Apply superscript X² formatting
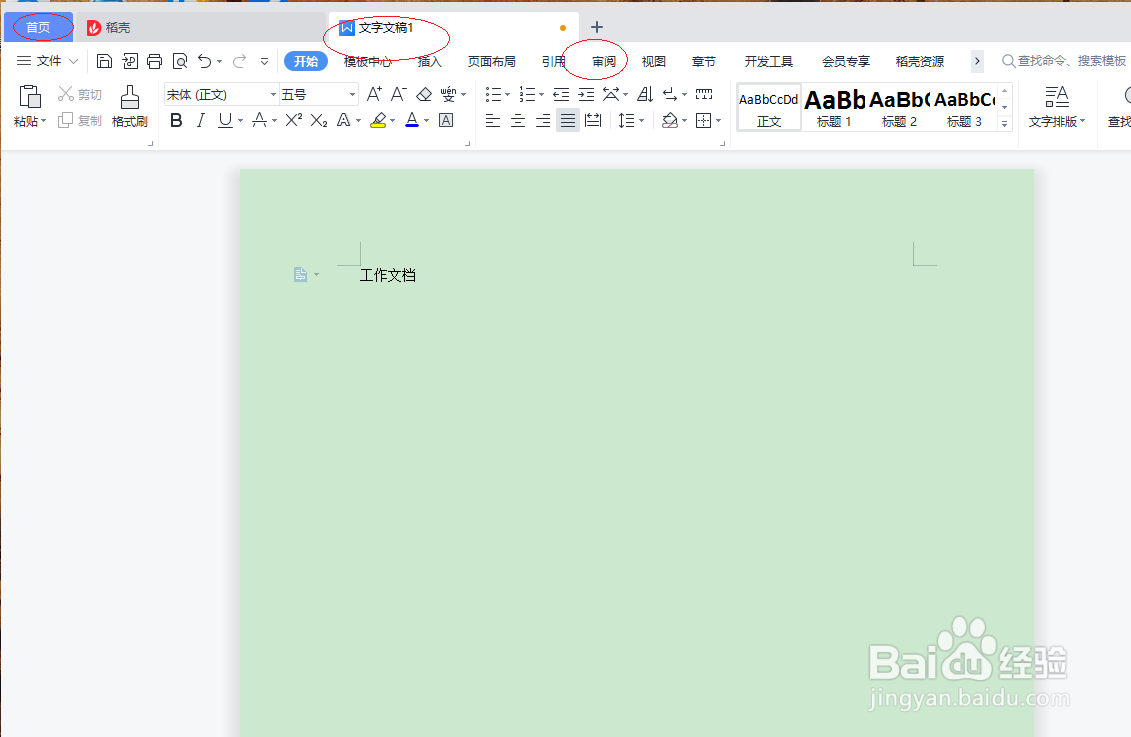1131x737 pixels. tap(294, 120)
